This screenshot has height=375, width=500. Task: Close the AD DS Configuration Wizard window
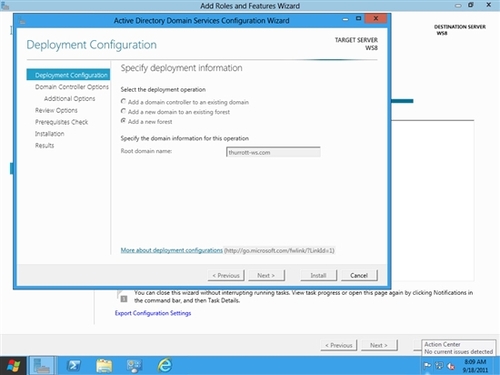click(x=376, y=18)
